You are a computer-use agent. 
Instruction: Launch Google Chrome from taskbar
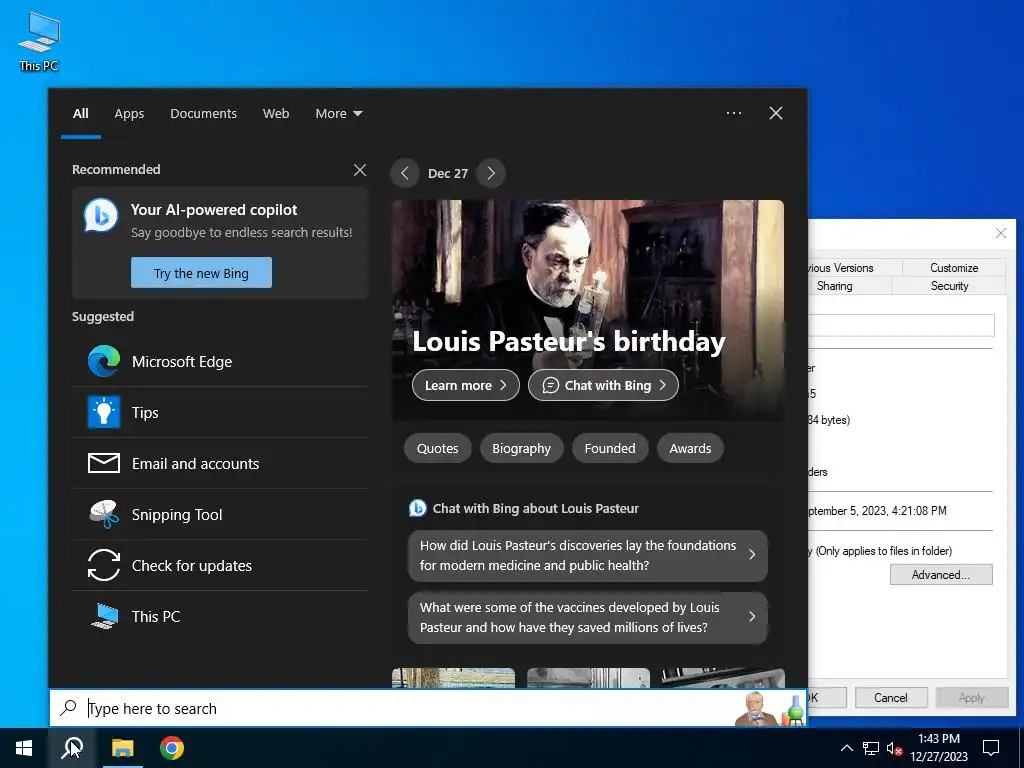point(172,748)
